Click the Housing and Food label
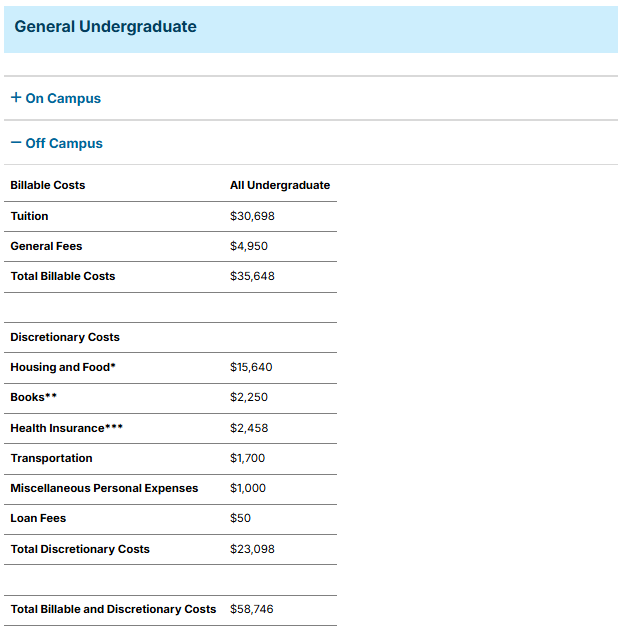 (x=63, y=367)
